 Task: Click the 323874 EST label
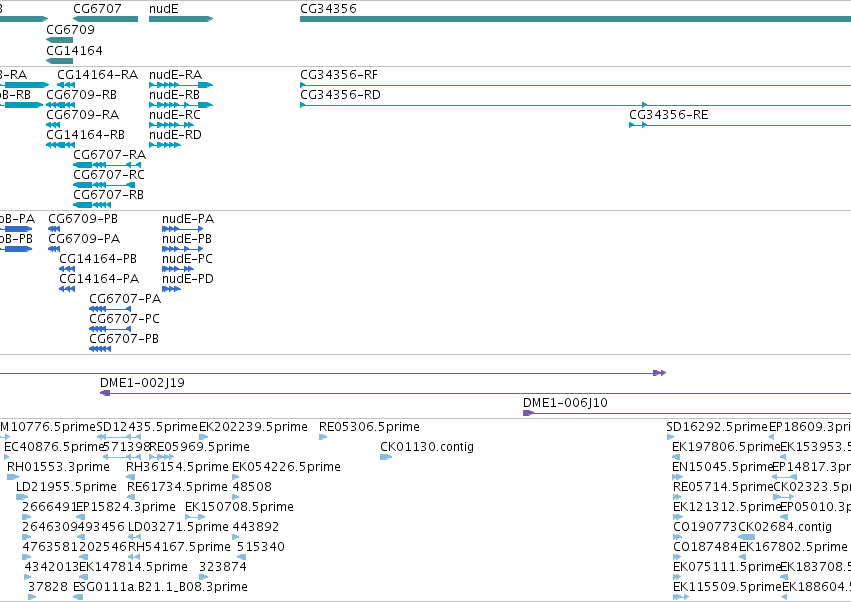[x=223, y=567]
